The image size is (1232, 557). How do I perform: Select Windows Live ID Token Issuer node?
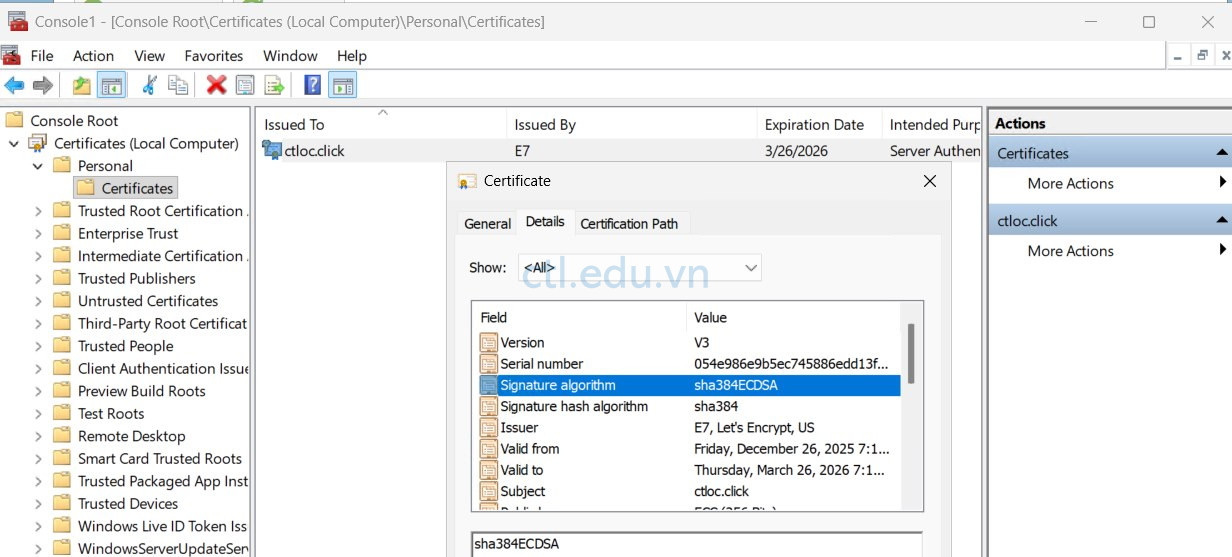pyautogui.click(x=162, y=526)
